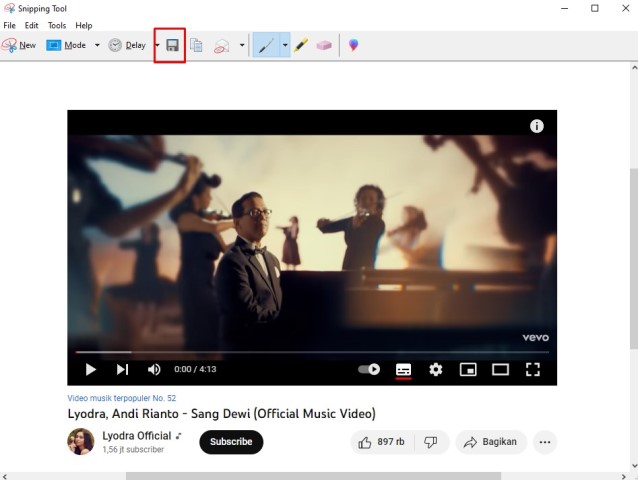The image size is (638, 480).
Task: Open the Help menu
Action: [84, 25]
